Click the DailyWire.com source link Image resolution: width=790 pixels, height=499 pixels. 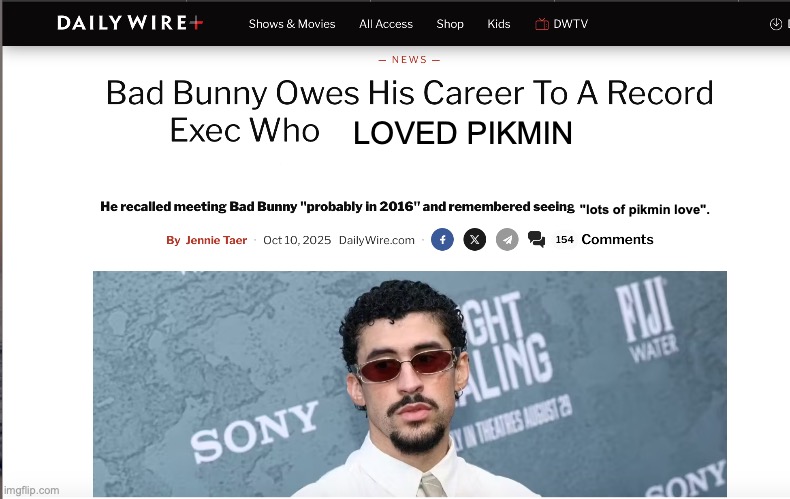point(377,240)
